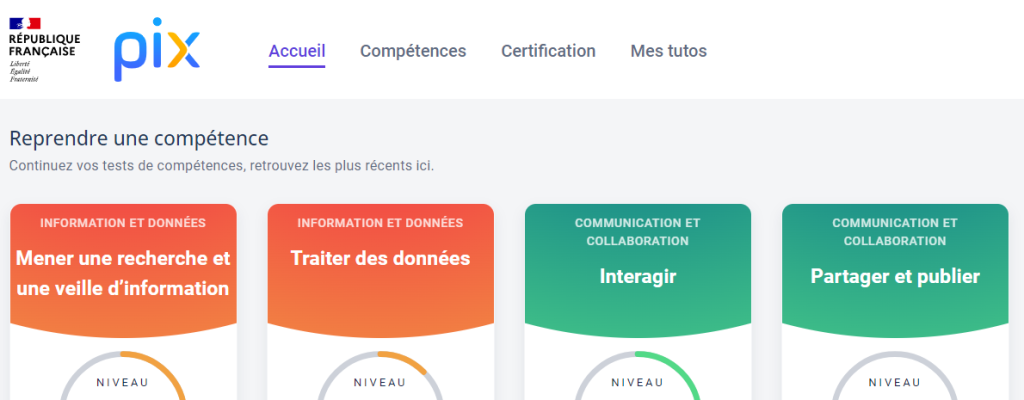Click the green level gauge under Interagir
The image size is (1024, 400).
637,382
